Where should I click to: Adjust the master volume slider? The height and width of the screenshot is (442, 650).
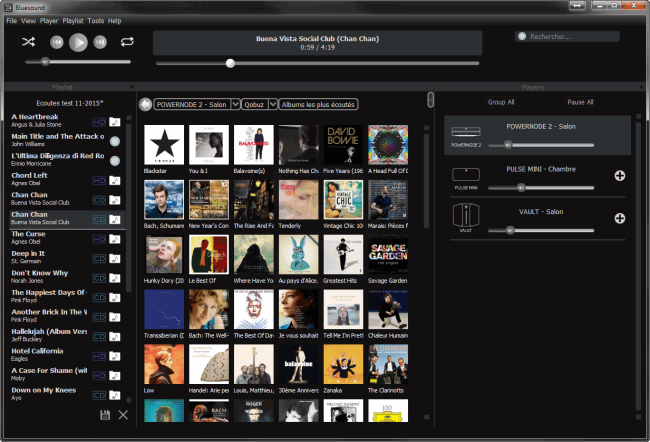[78, 62]
